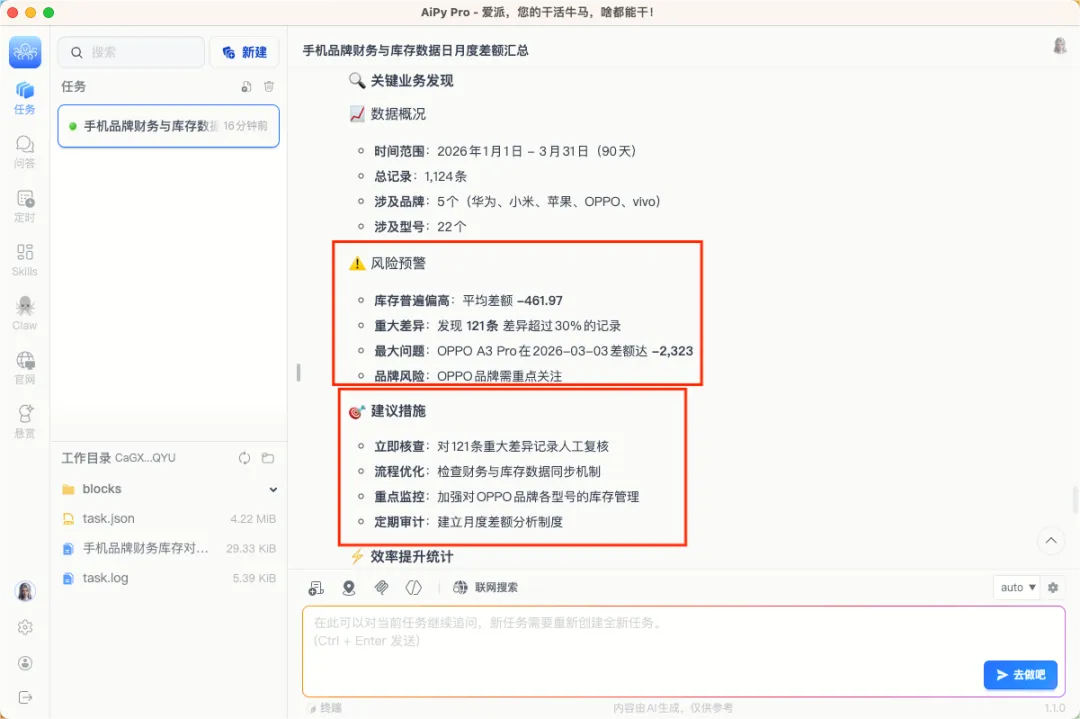Click the trash icon beside 任务 header
The image size is (1080, 719).
[x=269, y=86]
